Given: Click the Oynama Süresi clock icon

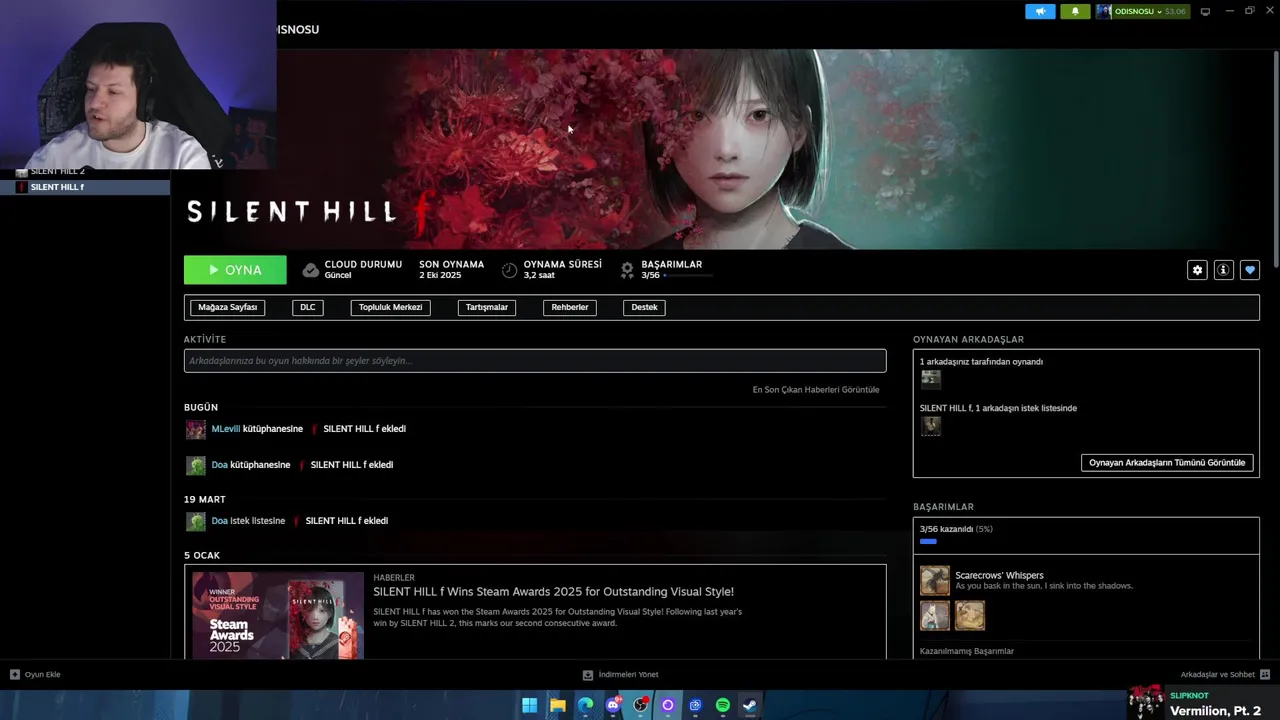Looking at the screenshot, I should (509, 270).
